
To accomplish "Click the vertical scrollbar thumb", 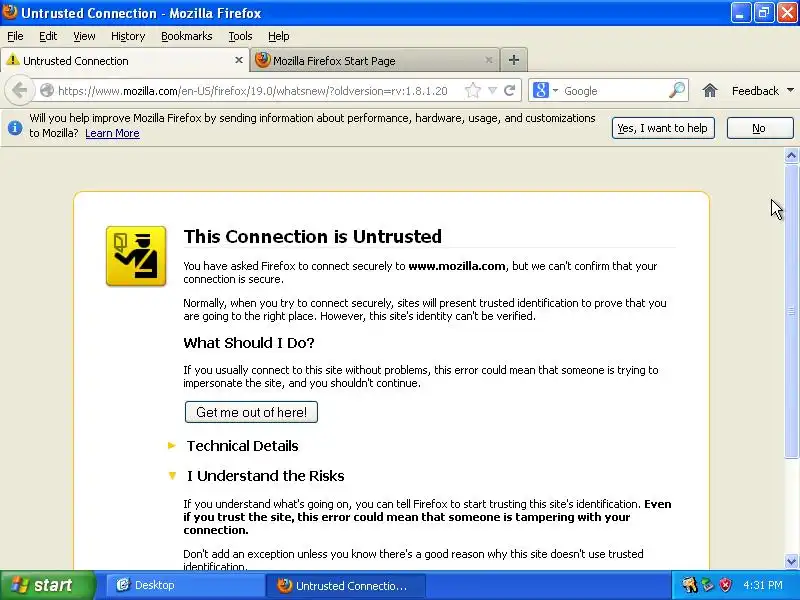I will tap(791, 311).
